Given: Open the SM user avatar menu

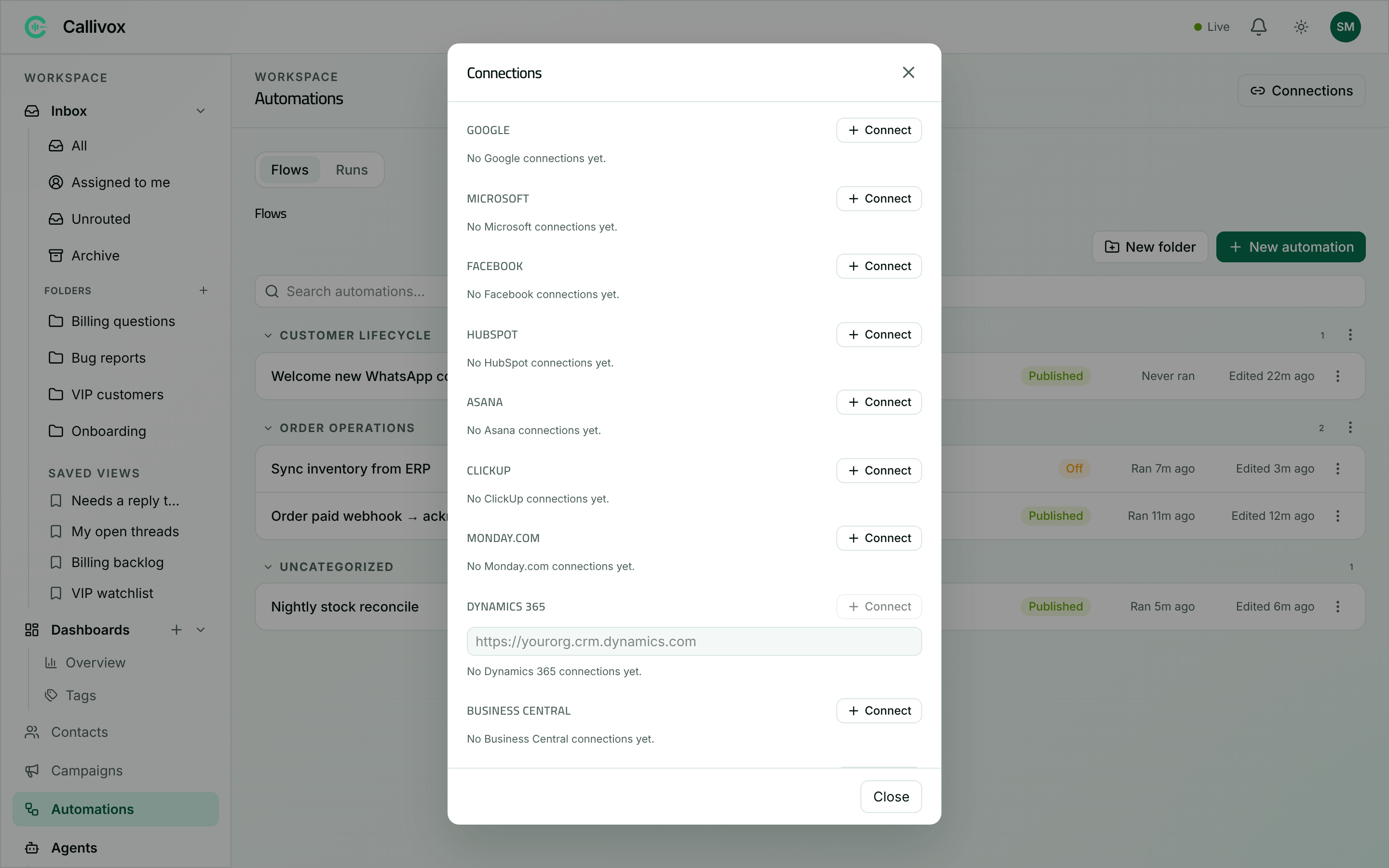Looking at the screenshot, I should pyautogui.click(x=1345, y=27).
